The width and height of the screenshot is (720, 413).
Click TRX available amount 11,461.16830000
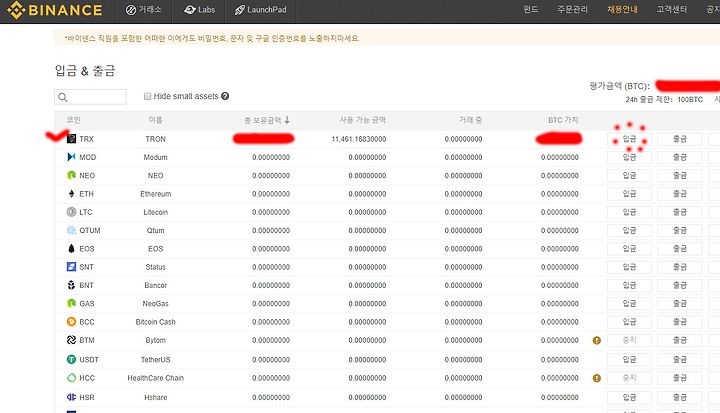point(359,139)
